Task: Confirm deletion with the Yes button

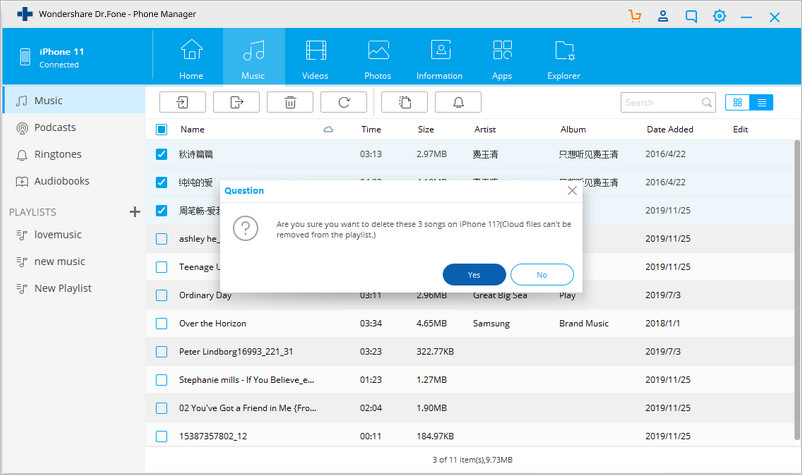Action: 474,275
